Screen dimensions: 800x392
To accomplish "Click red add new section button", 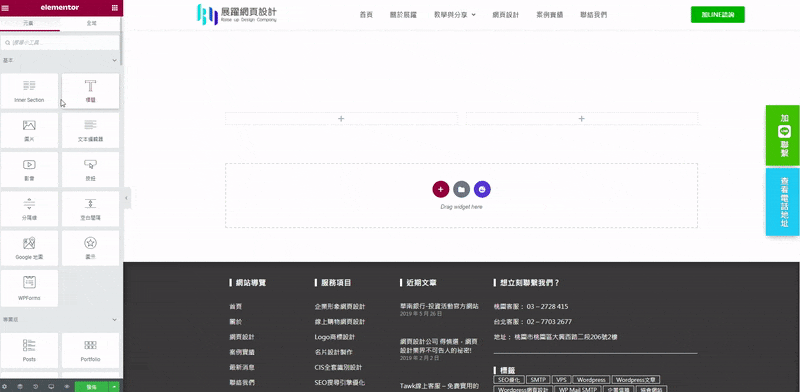I will [441, 189].
